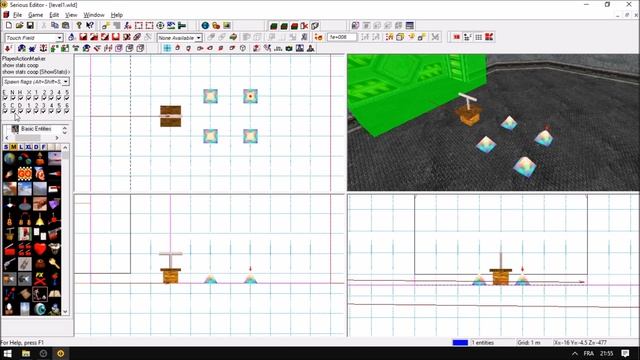
Task: Click the browser tree right scroll arrow
Action: 57,138
